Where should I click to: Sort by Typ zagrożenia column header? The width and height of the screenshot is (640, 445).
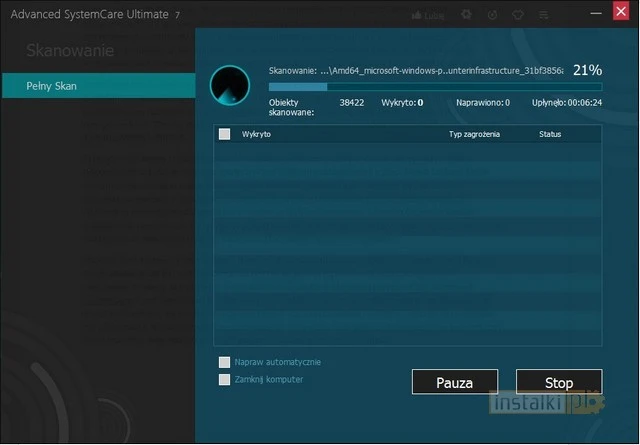point(474,134)
